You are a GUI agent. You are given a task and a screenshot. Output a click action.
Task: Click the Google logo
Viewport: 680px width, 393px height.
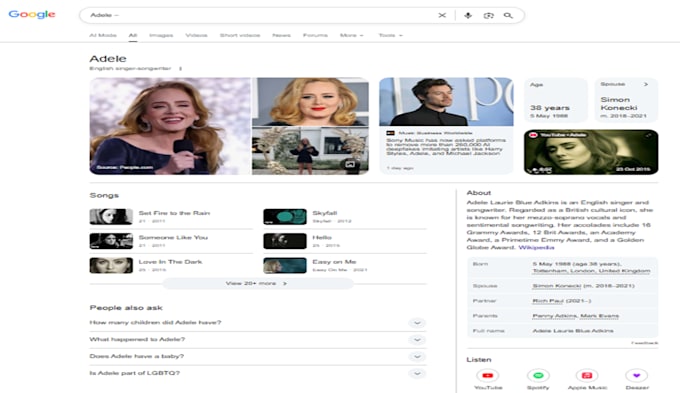click(32, 14)
